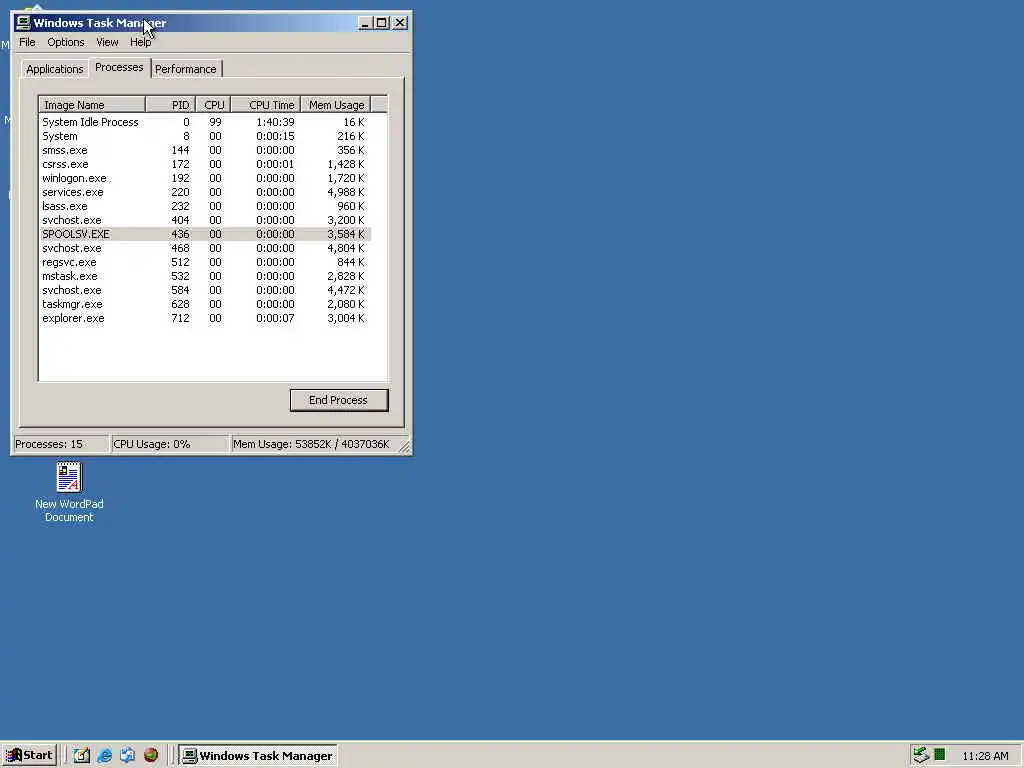The height and width of the screenshot is (768, 1024).
Task: Sort by Mem Usage column header
Action: click(336, 104)
